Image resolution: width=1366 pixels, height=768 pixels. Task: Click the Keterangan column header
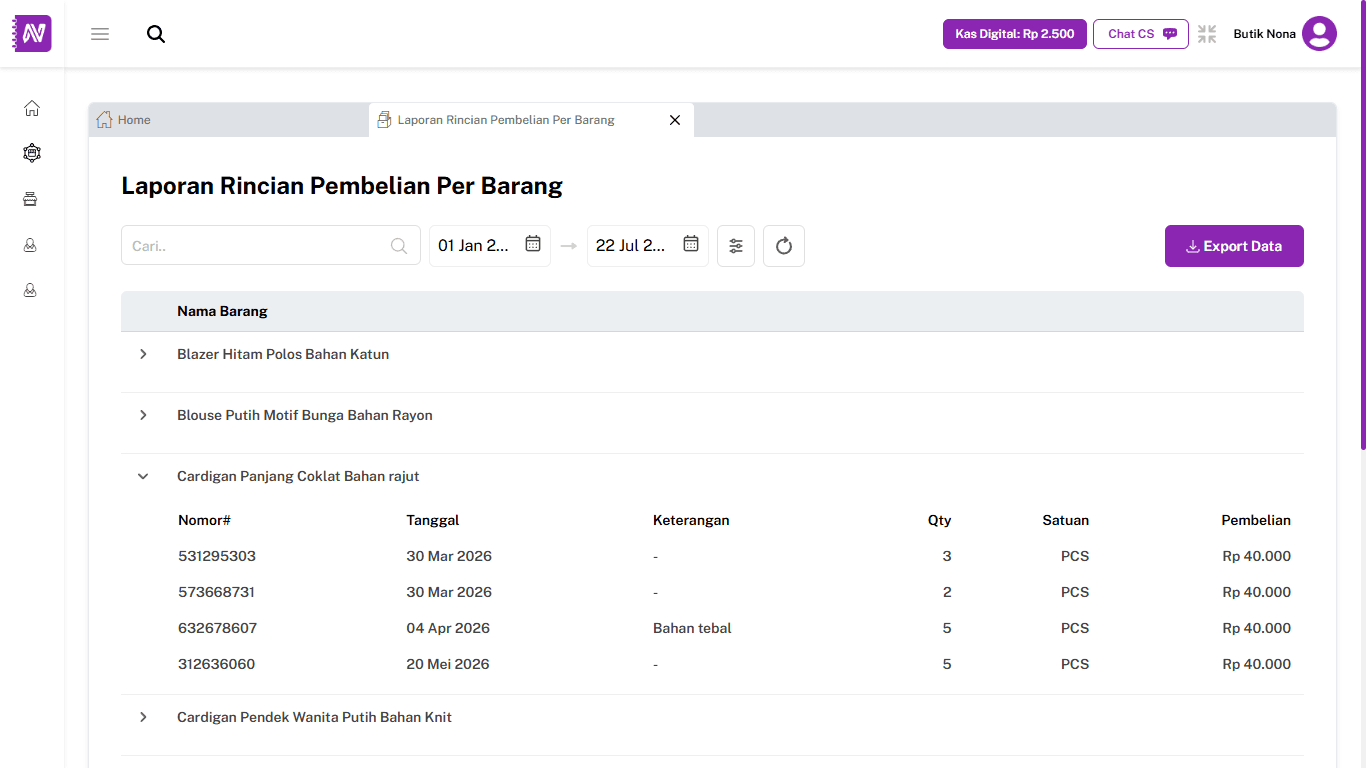[x=691, y=520]
